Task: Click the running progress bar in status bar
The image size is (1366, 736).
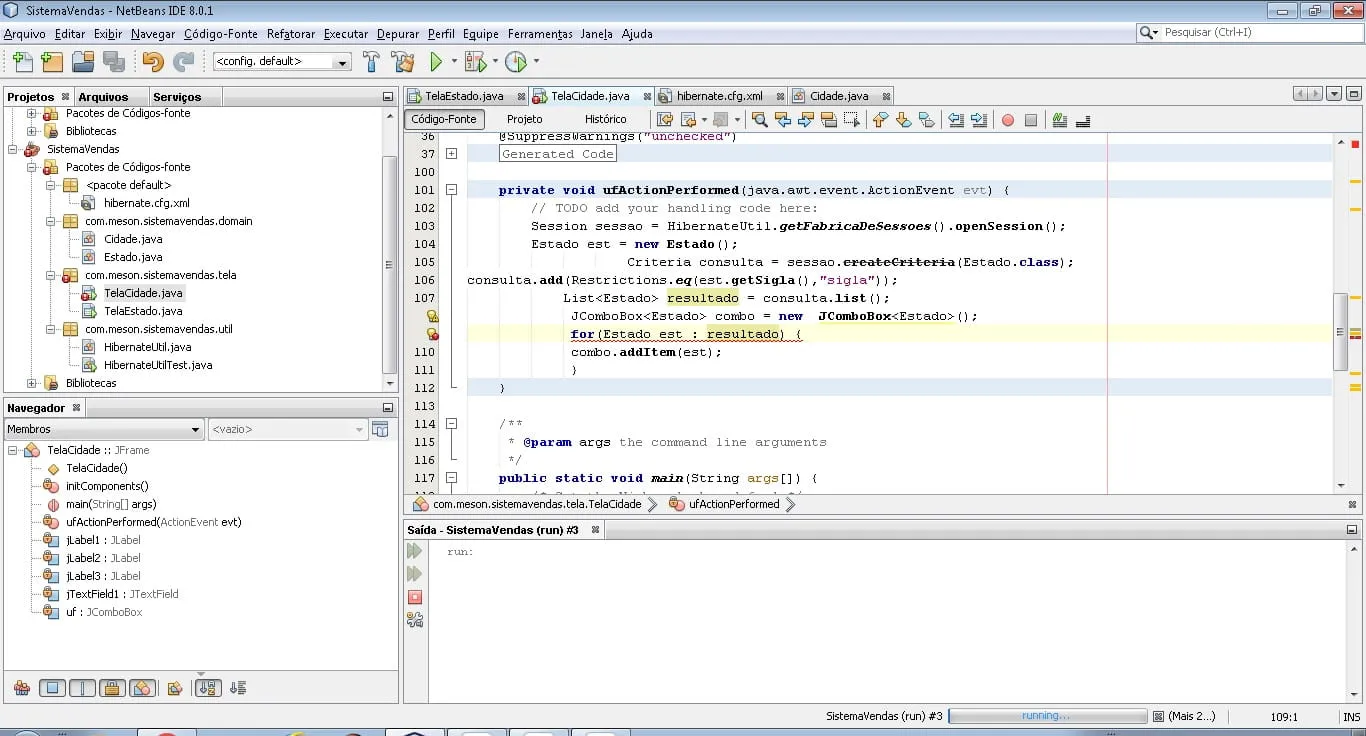Action: [1046, 716]
